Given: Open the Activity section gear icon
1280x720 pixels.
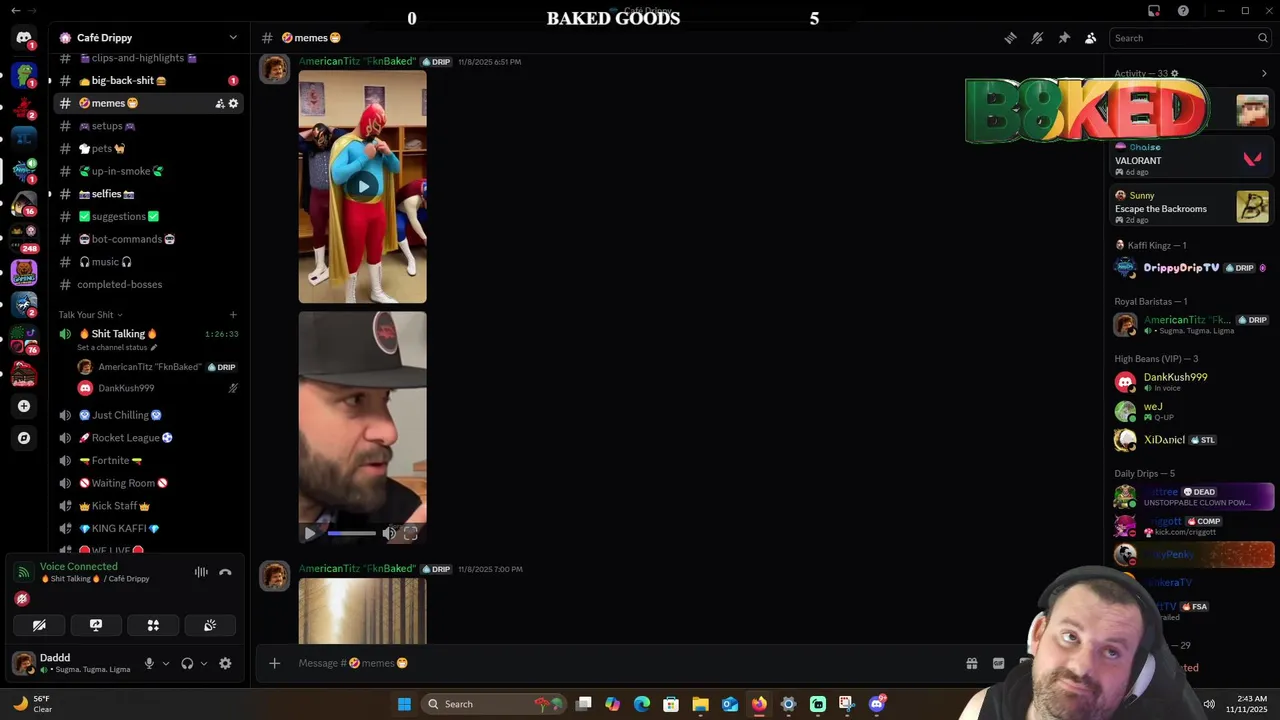Looking at the screenshot, I should tap(1175, 73).
